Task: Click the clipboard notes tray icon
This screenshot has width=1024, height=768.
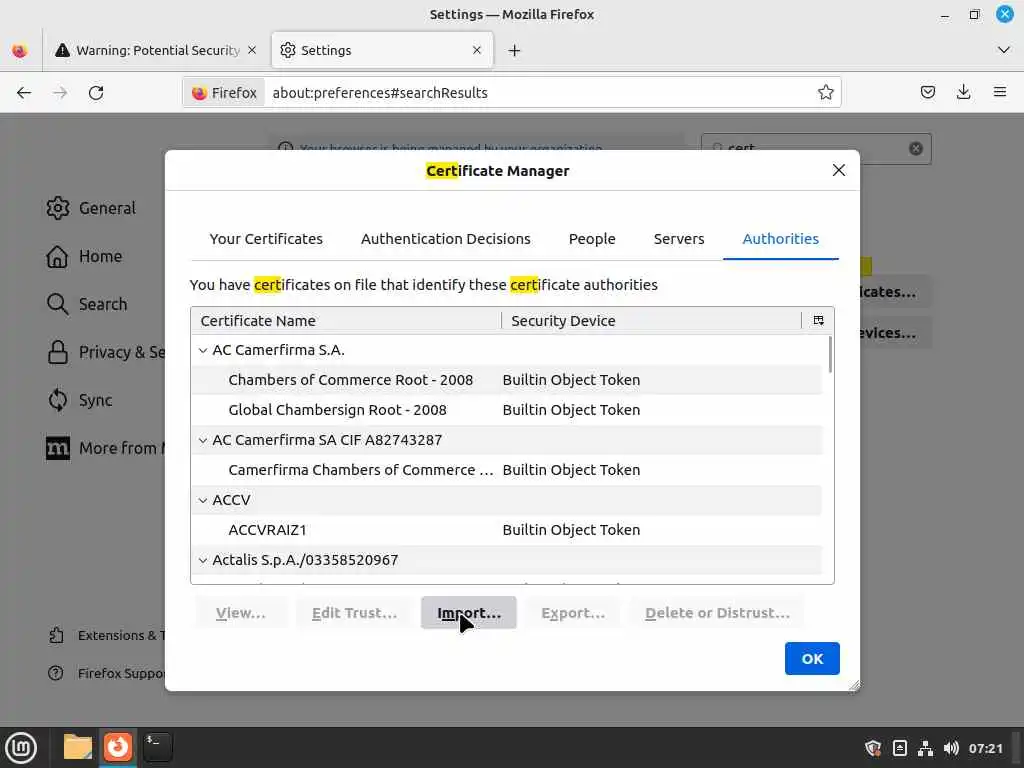Action: click(899, 748)
